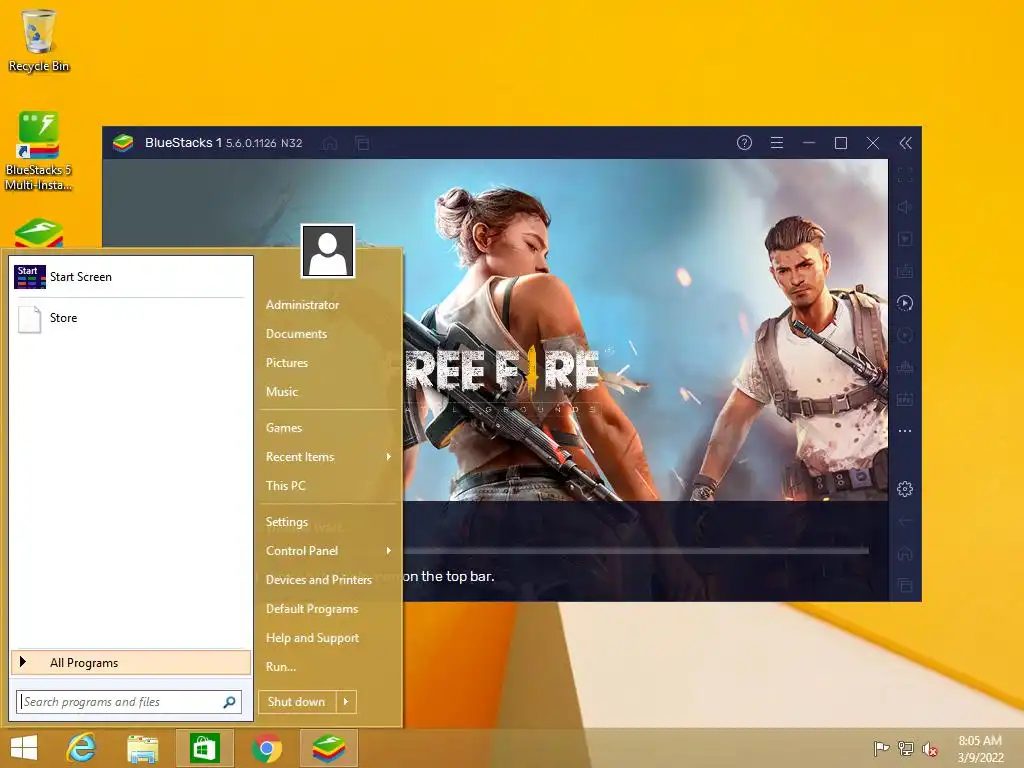Open Settings from start menu
Screen dimensions: 1024x768
point(287,522)
